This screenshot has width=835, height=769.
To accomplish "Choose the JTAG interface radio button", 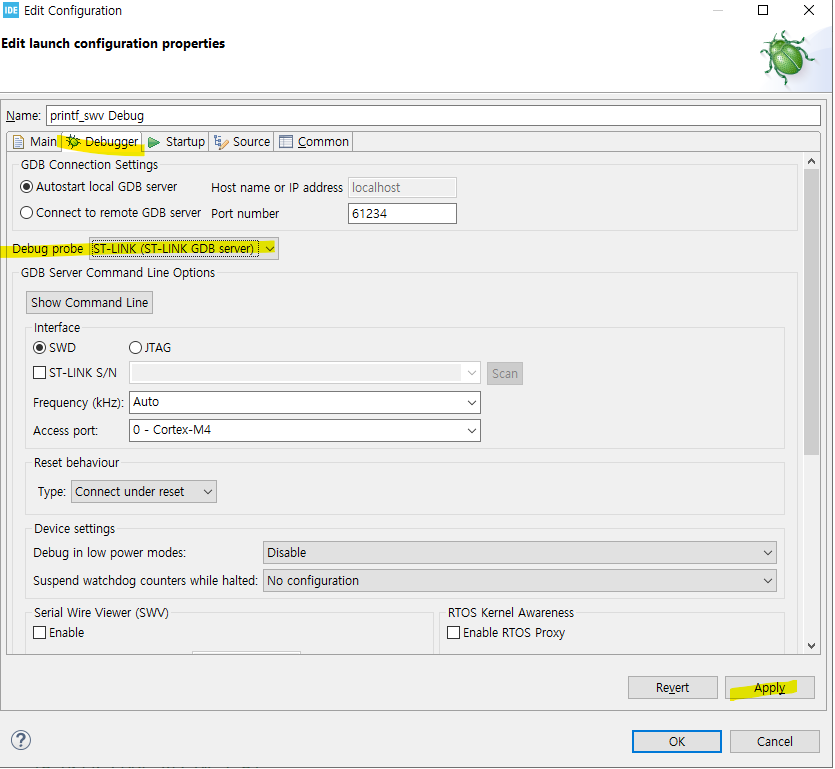I will [135, 348].
